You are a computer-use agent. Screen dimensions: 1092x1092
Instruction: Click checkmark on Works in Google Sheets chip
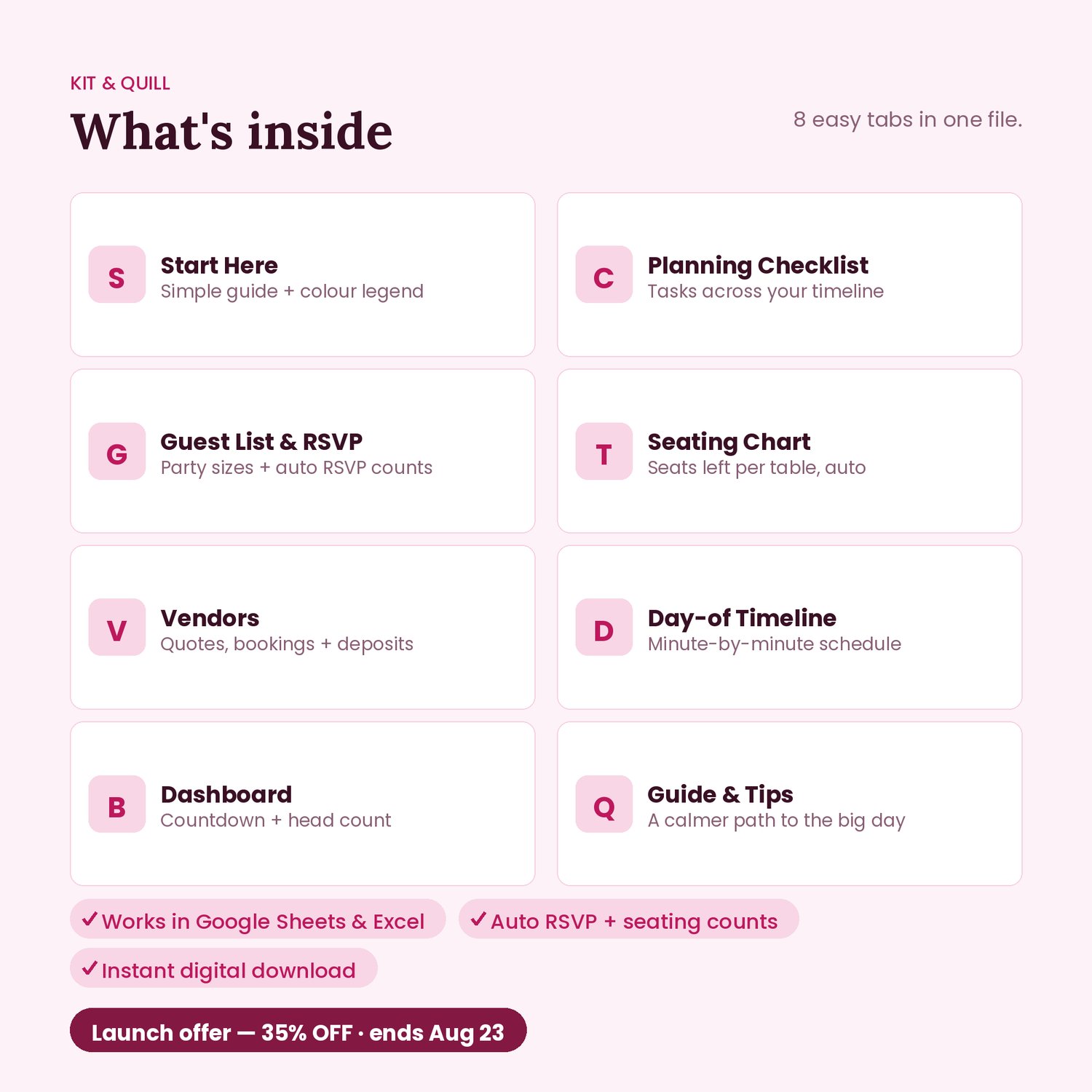[x=90, y=919]
